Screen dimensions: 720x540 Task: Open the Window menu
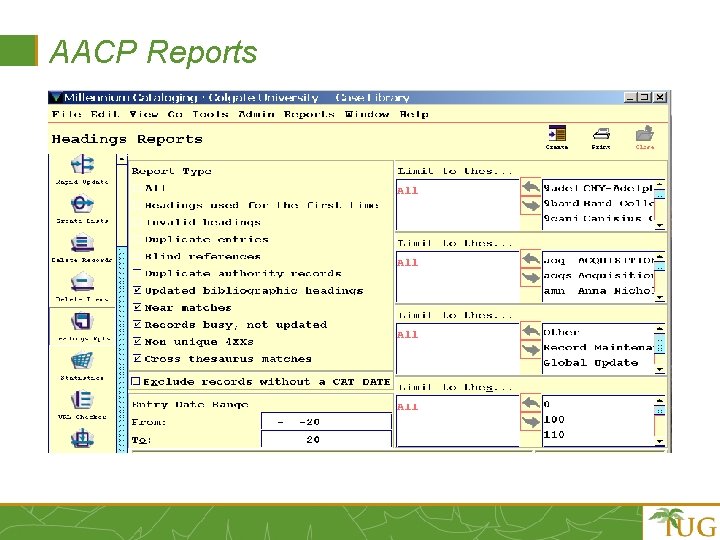point(367,114)
